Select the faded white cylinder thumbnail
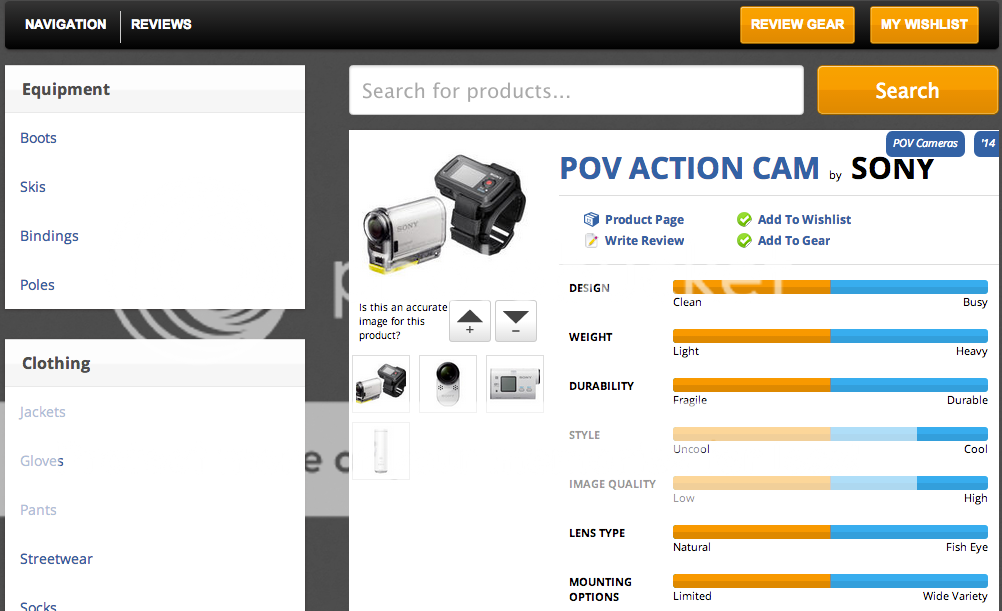The image size is (1002, 611). tap(381, 451)
